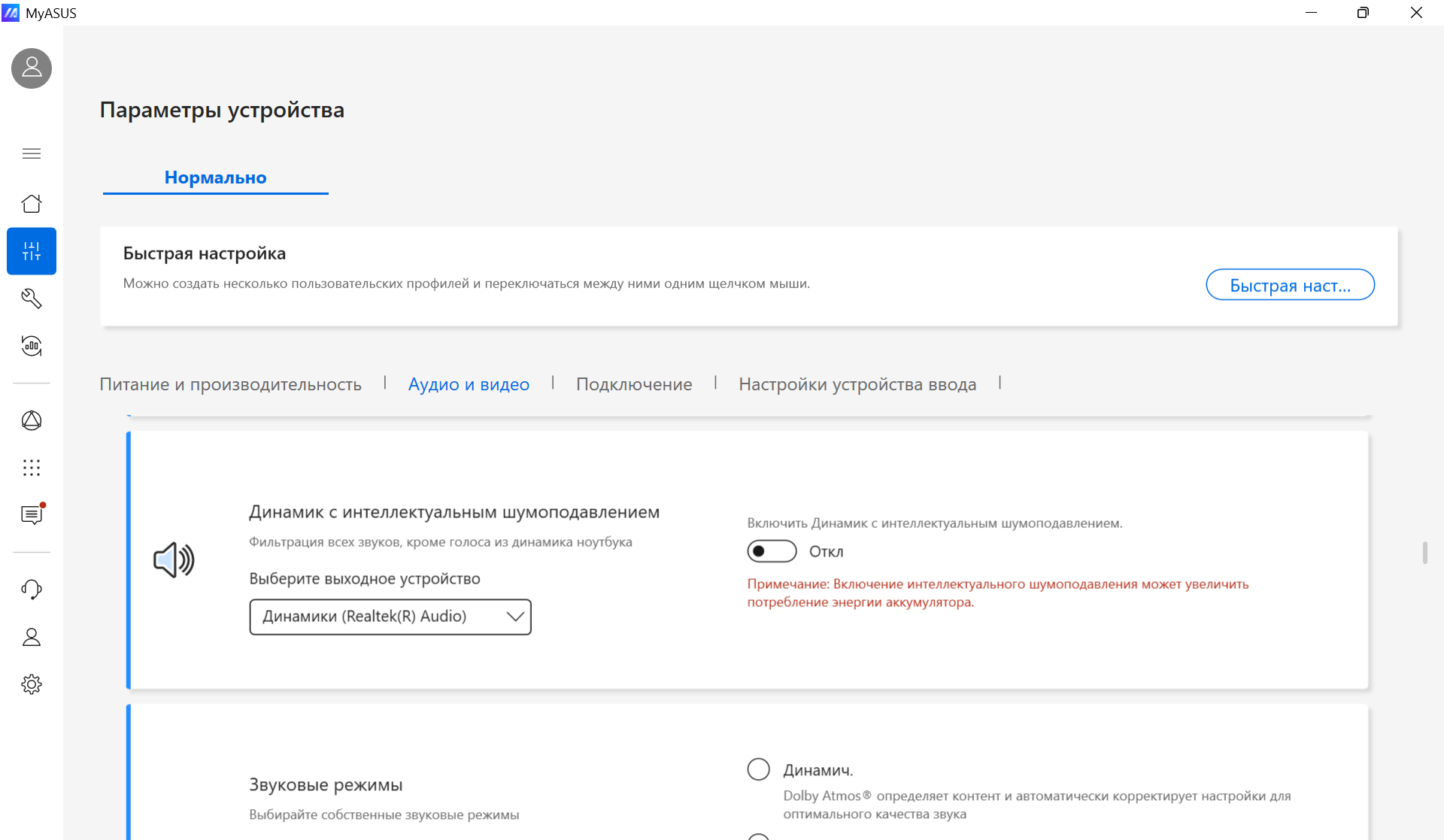Open customer support headset icon
This screenshot has width=1444, height=840.
pyautogui.click(x=32, y=590)
